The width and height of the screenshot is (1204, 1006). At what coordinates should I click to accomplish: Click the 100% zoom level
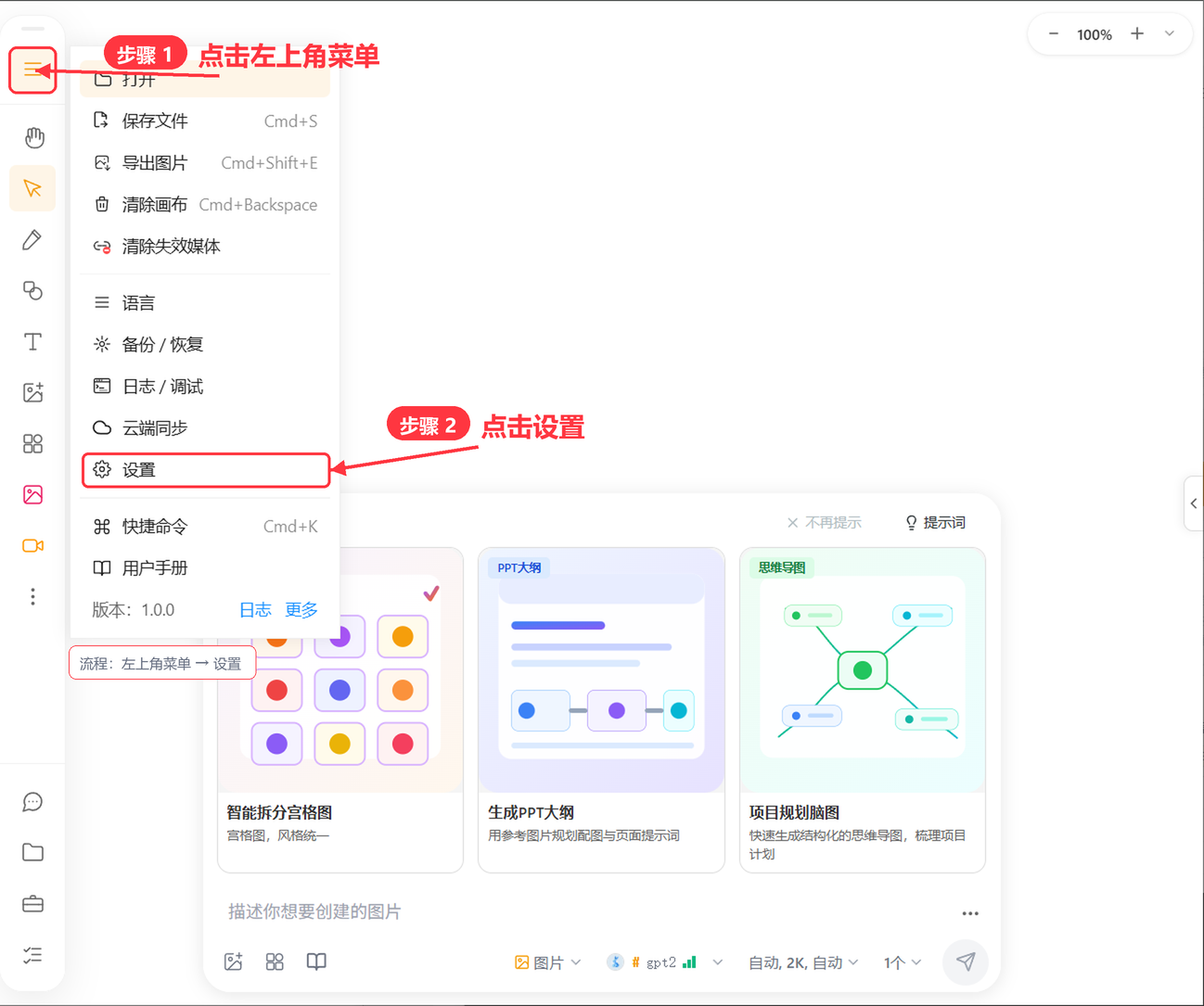(1095, 35)
